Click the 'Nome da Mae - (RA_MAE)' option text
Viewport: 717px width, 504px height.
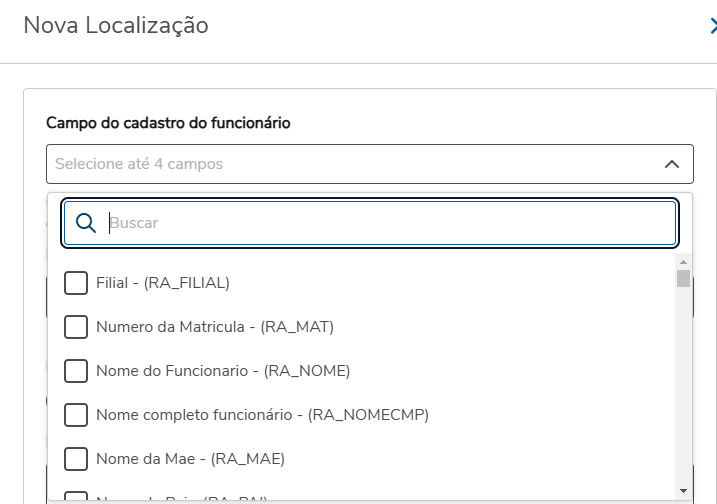point(190,459)
